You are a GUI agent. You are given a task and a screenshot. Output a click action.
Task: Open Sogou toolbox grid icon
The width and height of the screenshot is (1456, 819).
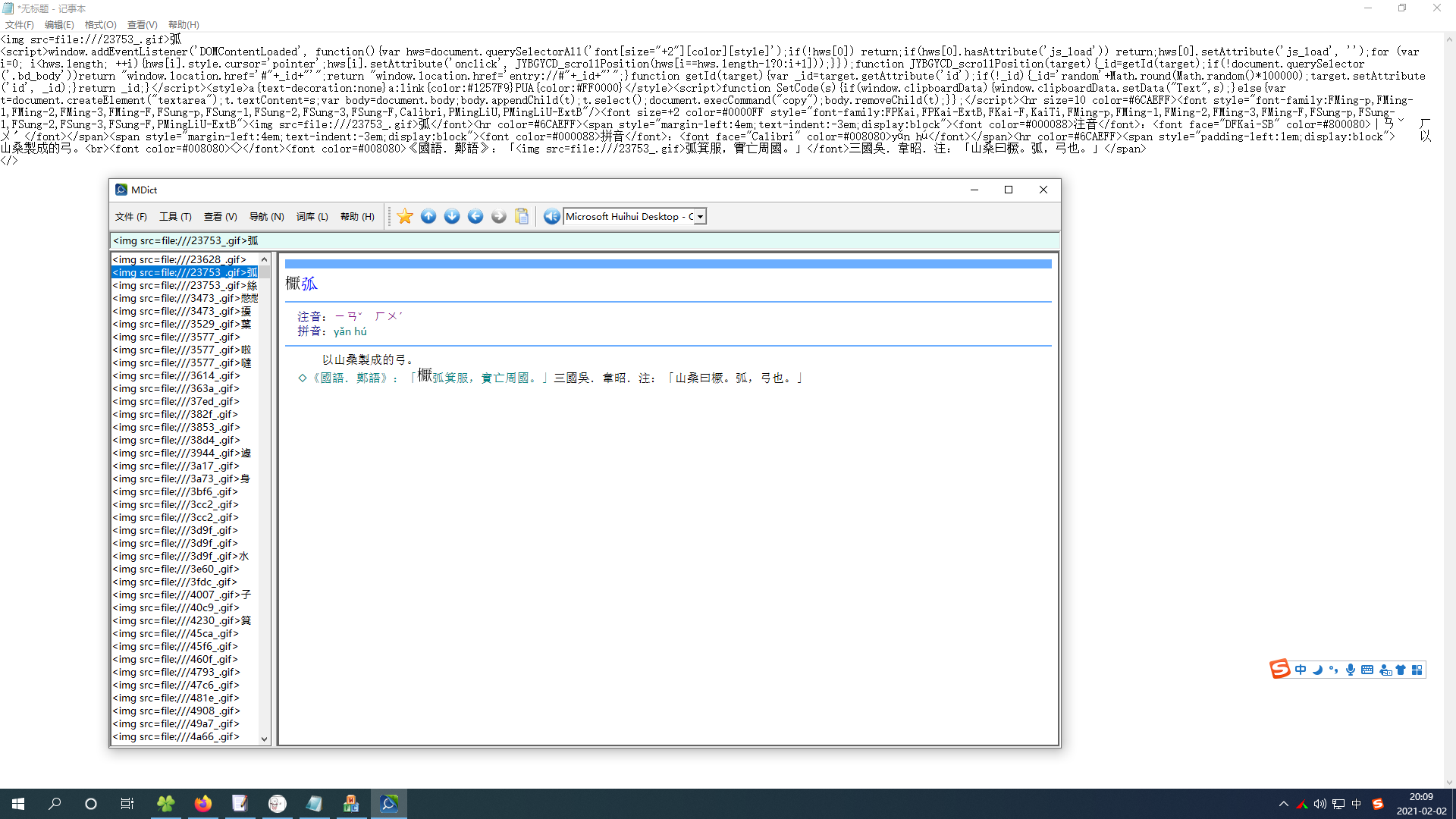[x=1417, y=670]
